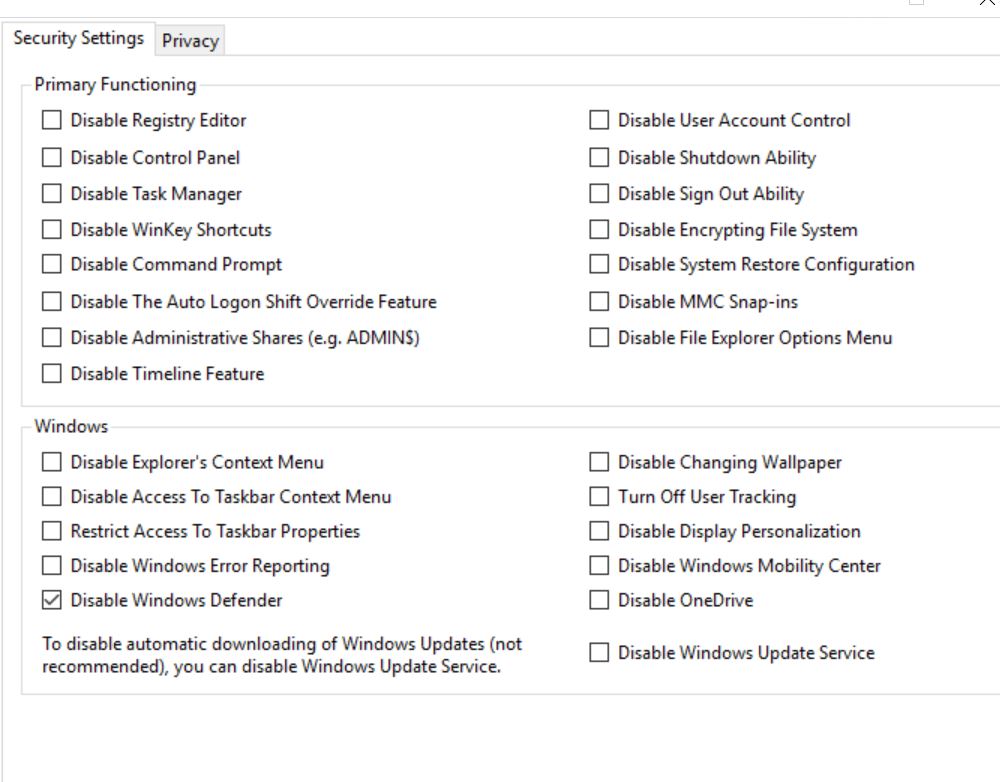Screen dimensions: 1000x782
Task: Close the settings window
Action: coord(986,3)
